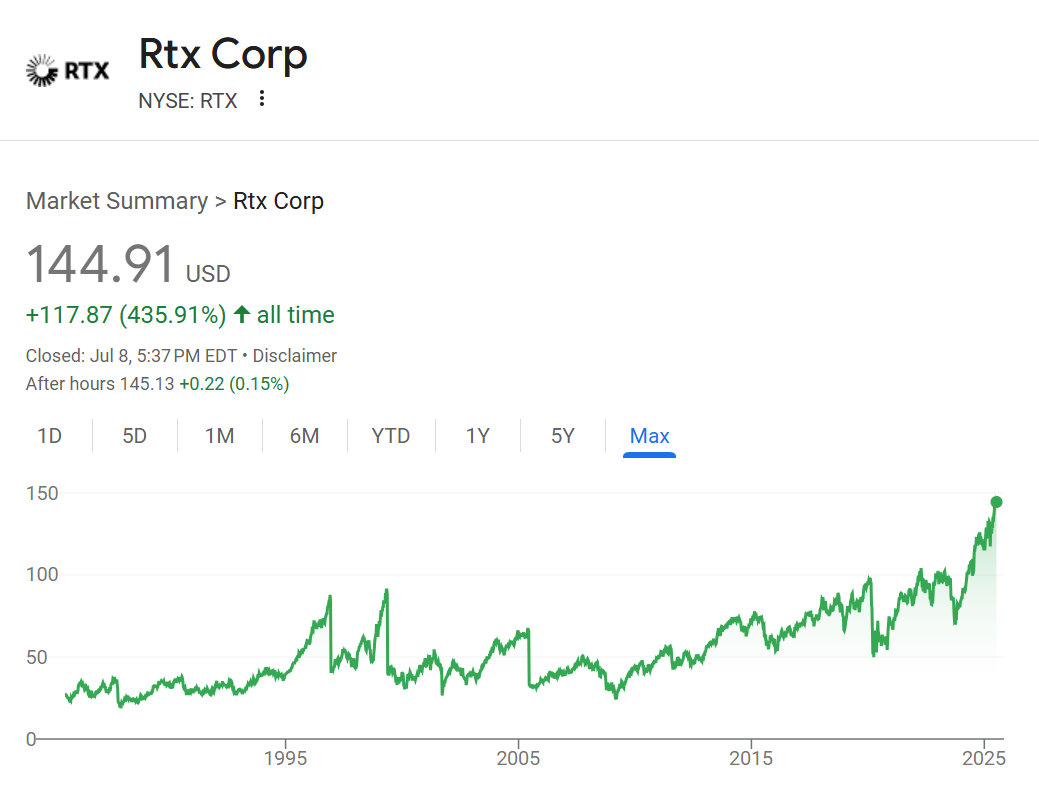Screen dimensions: 1039x793
Task: Open the three-dot more options menu
Action: click(x=262, y=98)
